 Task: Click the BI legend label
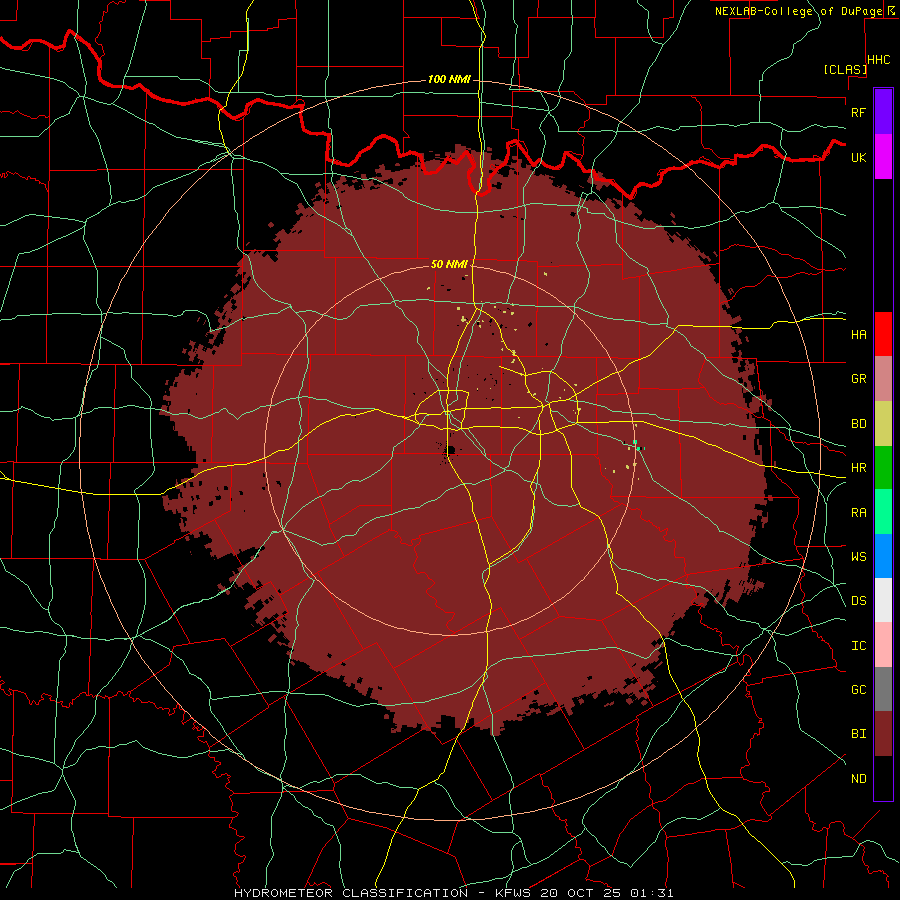[x=858, y=734]
